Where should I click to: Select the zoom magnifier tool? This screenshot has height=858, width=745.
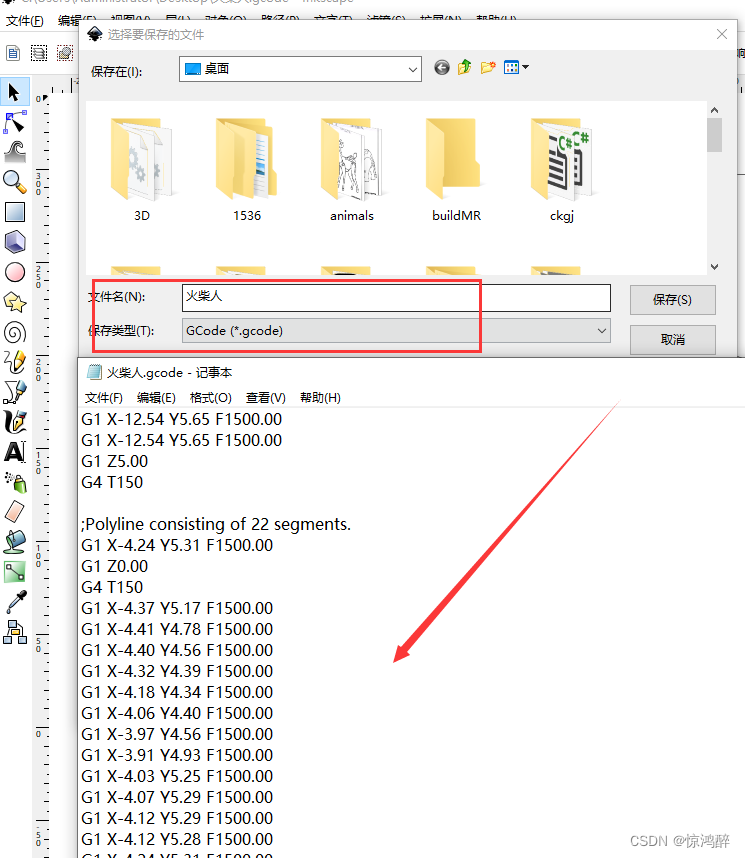(x=15, y=182)
